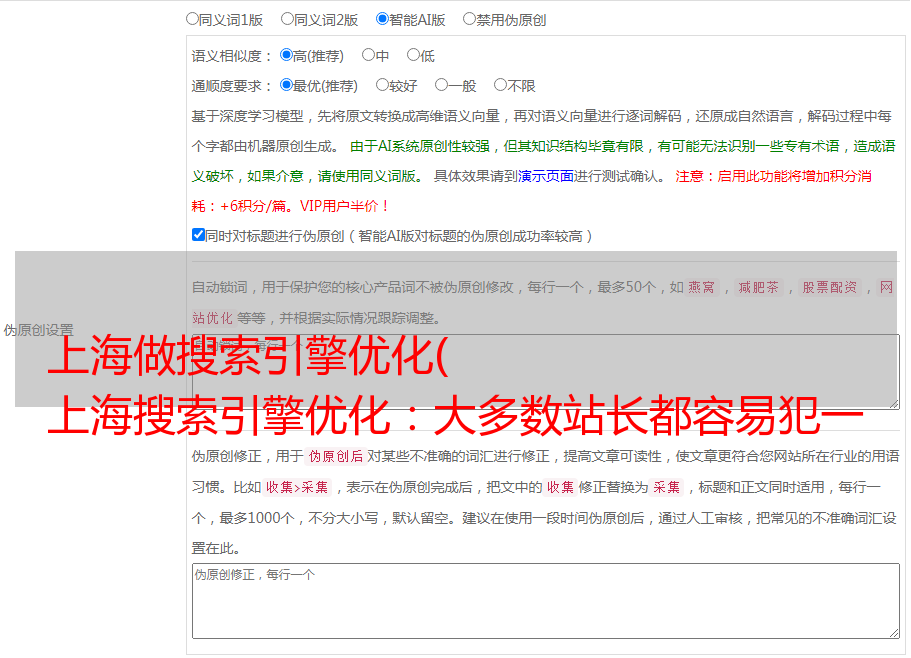
Task: Click the 减肥茶 example keyword
Action: 758,287
